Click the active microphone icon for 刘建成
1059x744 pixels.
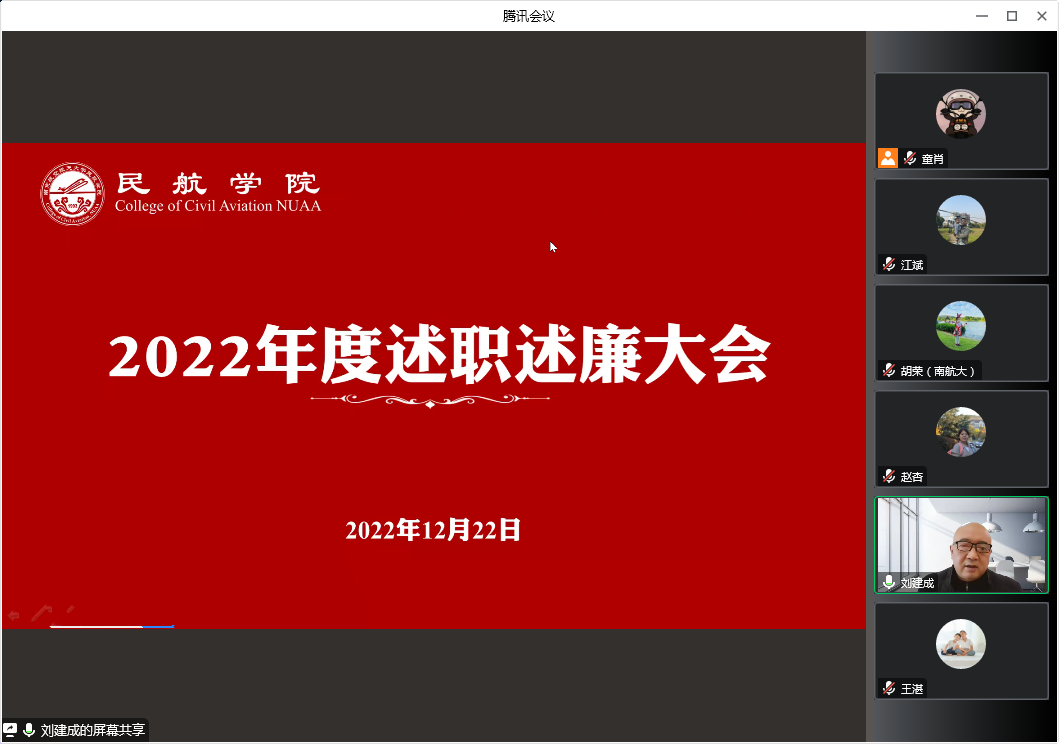(x=888, y=582)
